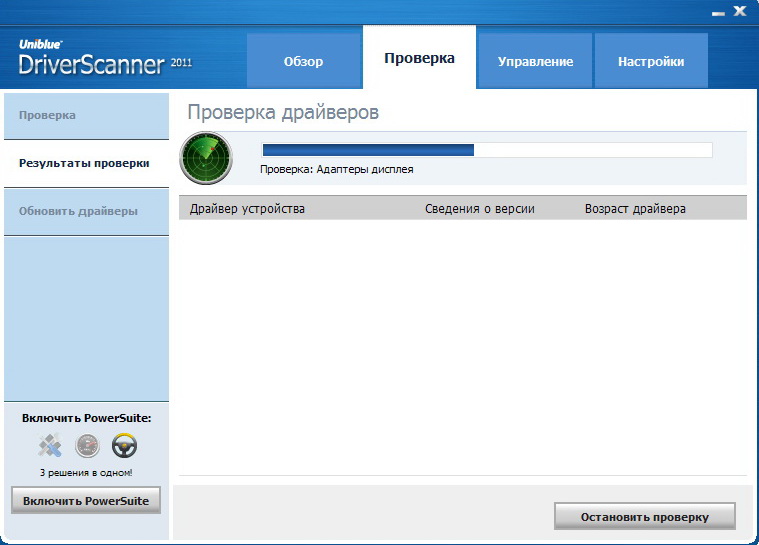Click the wrench and screwdriver PowerSuite icon

50,446
